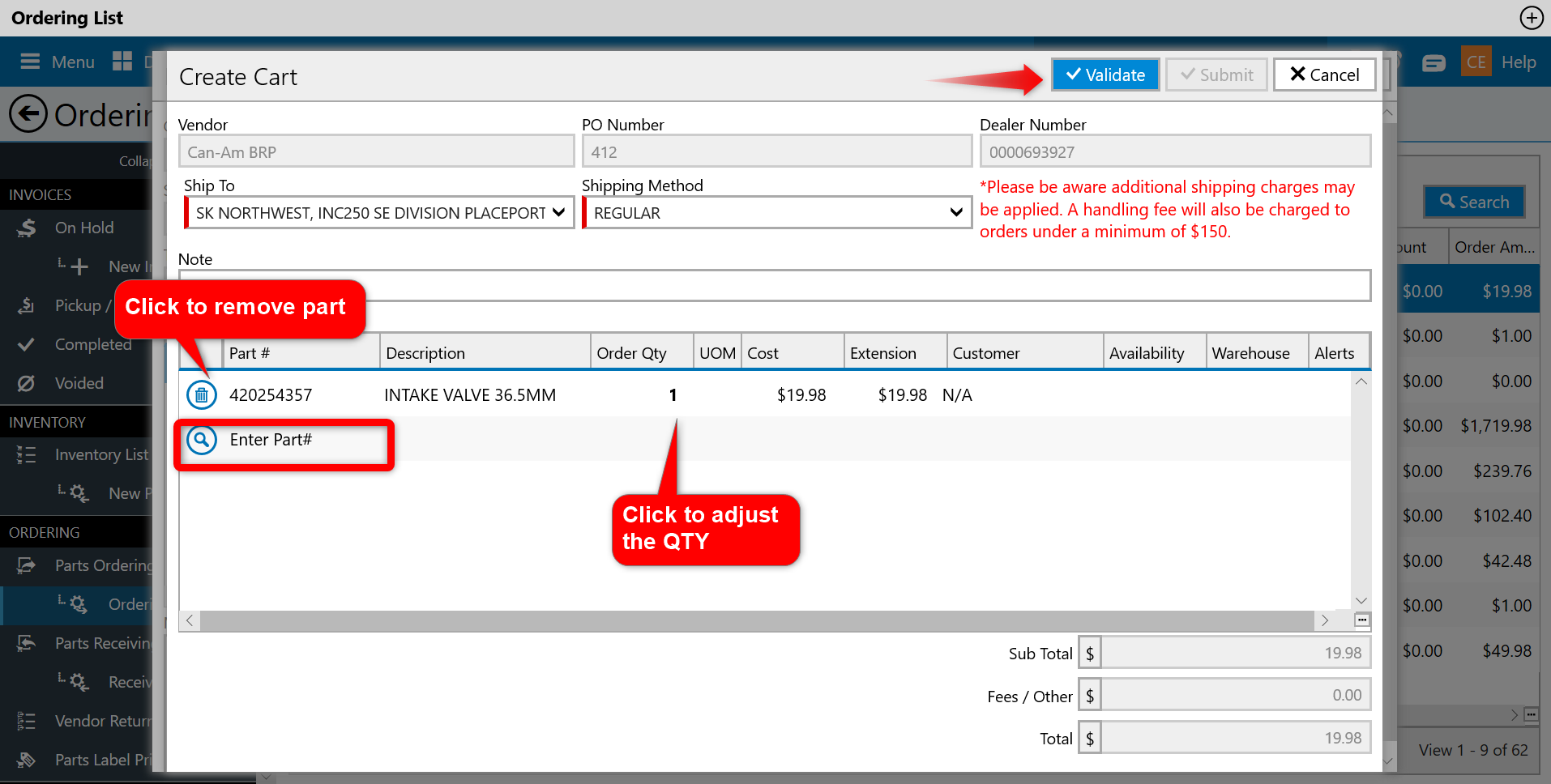Click the Customer column header
Viewport: 1551px width, 784px height.
coord(1025,353)
